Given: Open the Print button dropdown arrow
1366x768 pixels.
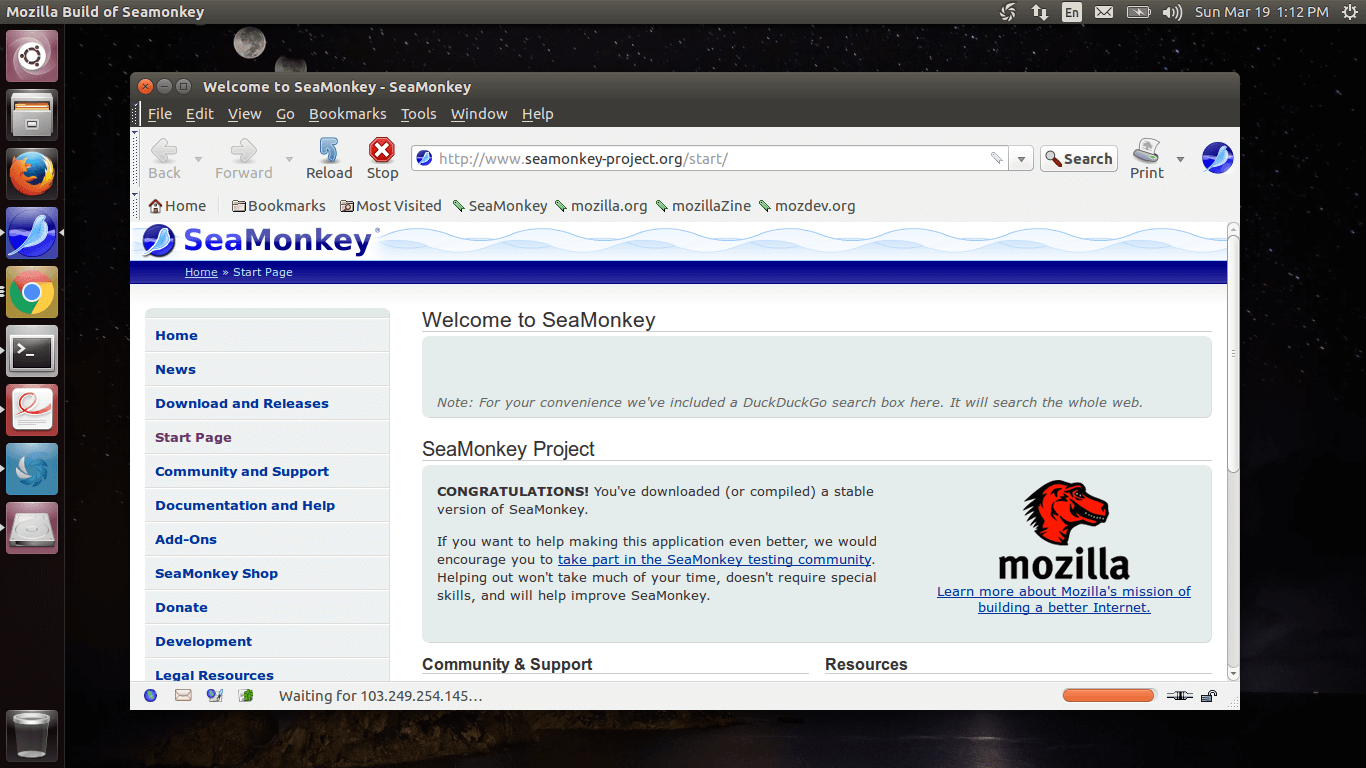Looking at the screenshot, I should click(x=1180, y=159).
